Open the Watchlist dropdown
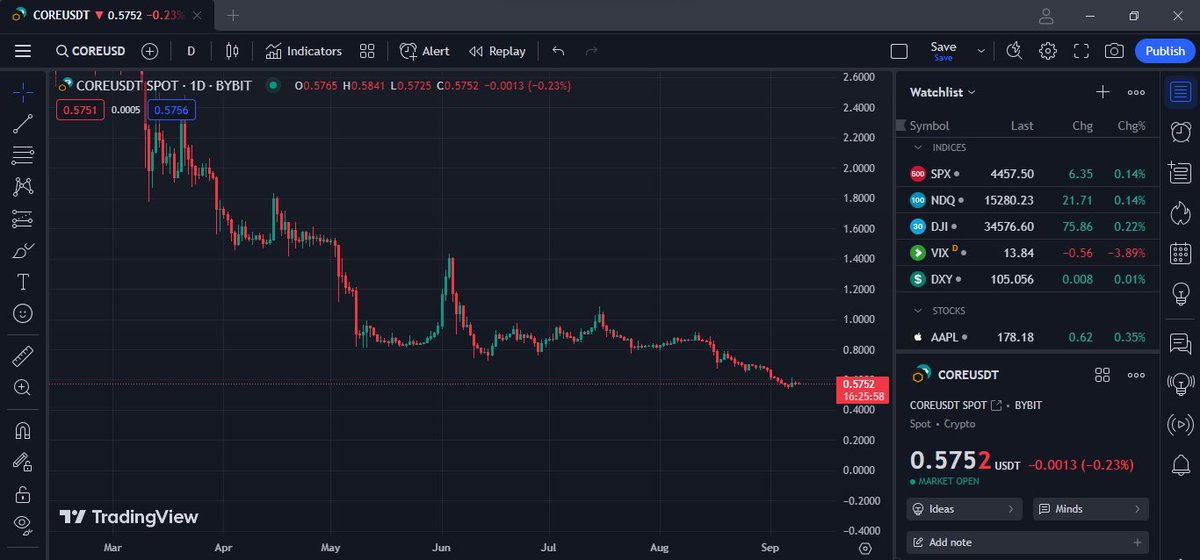The image size is (1200, 560). click(x=943, y=92)
